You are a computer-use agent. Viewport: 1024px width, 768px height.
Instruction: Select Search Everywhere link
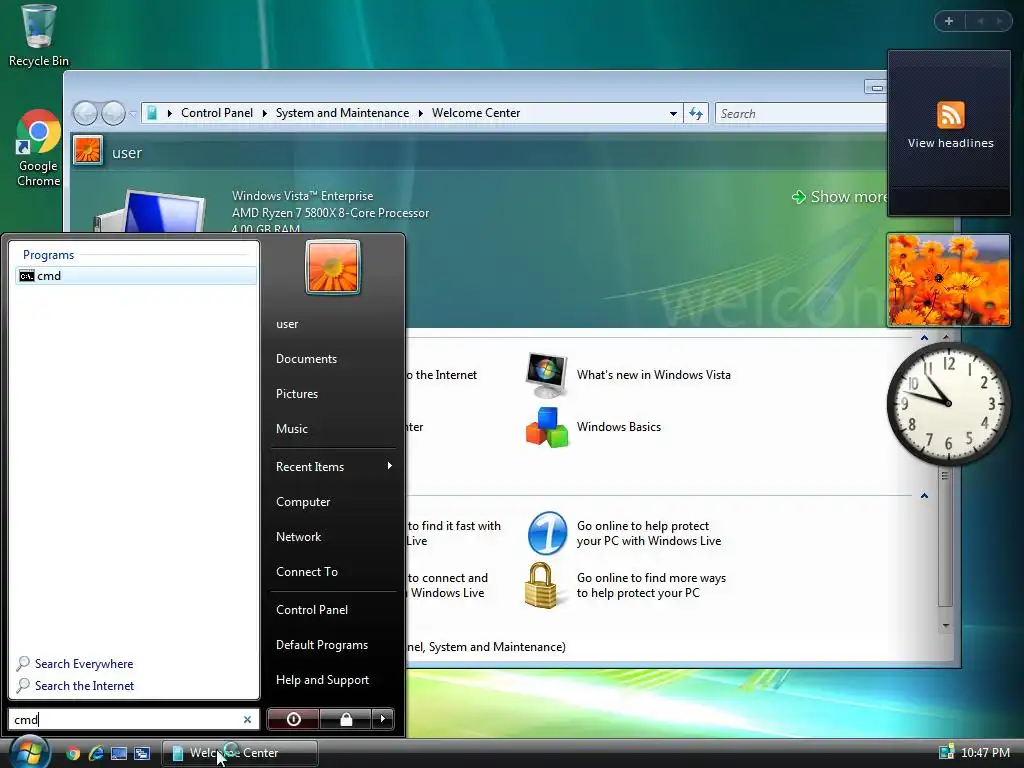point(84,664)
